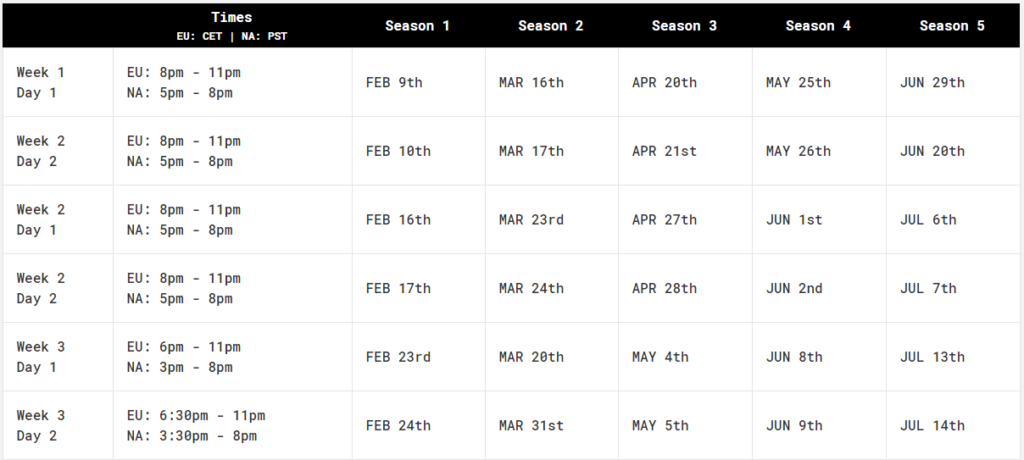Click the Season 1 column header
This screenshot has height=460, width=1024.
[x=417, y=25]
